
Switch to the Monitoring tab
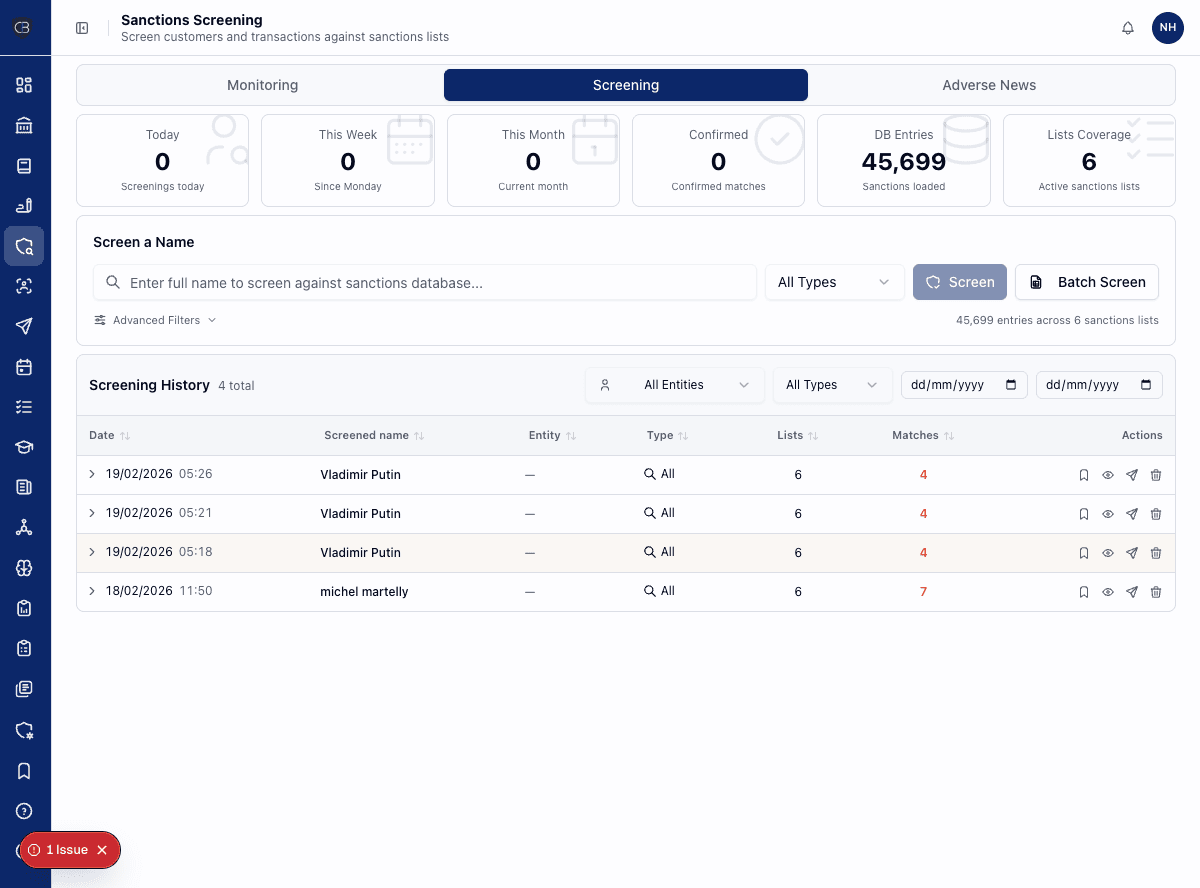pyautogui.click(x=262, y=85)
